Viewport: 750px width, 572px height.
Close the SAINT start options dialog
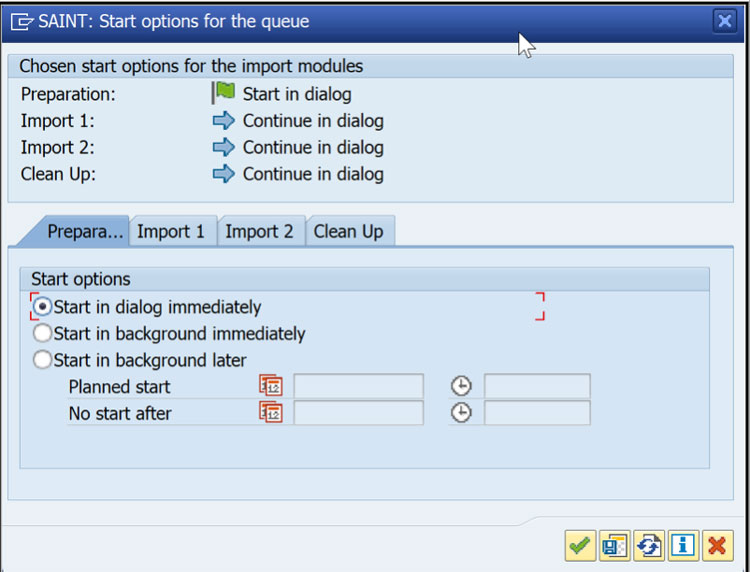[x=724, y=21]
